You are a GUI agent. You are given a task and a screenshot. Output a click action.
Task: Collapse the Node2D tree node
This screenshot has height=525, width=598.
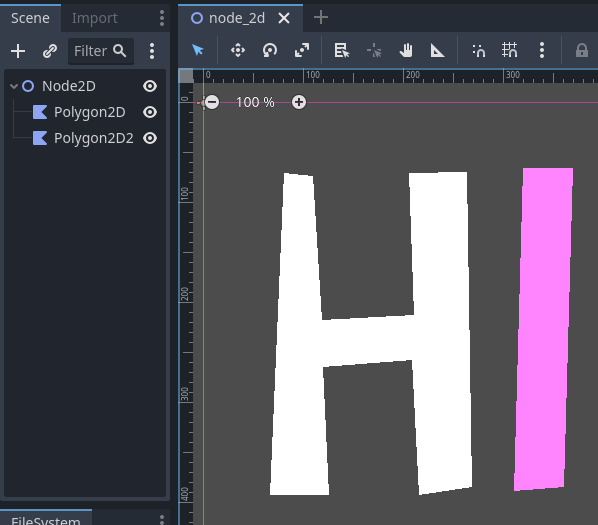click(x=14, y=86)
